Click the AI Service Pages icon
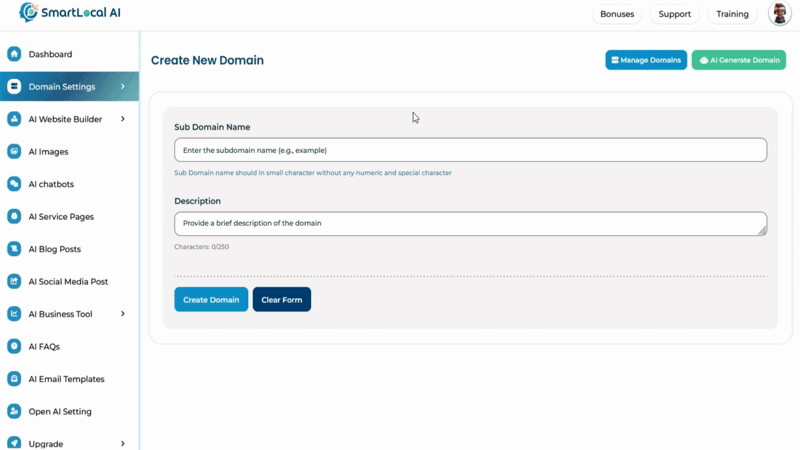This screenshot has width=800, height=450. pos(14,217)
